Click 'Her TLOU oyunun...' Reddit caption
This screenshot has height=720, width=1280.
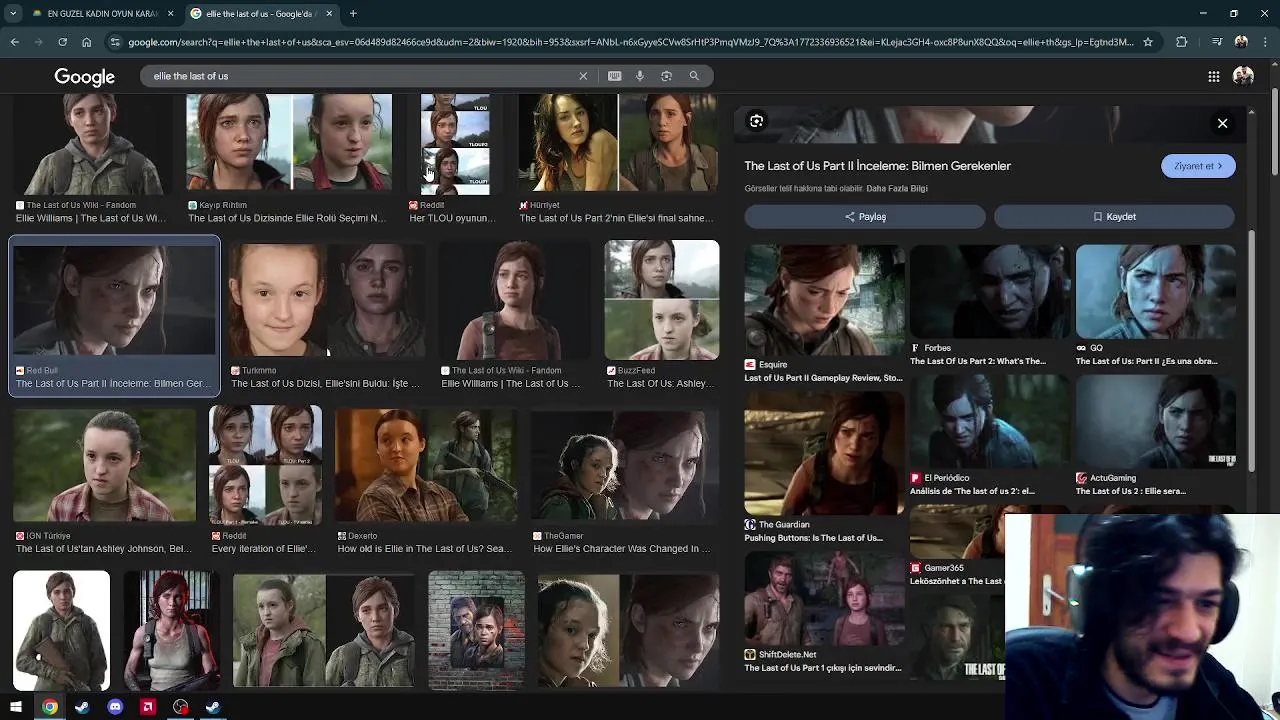point(451,218)
